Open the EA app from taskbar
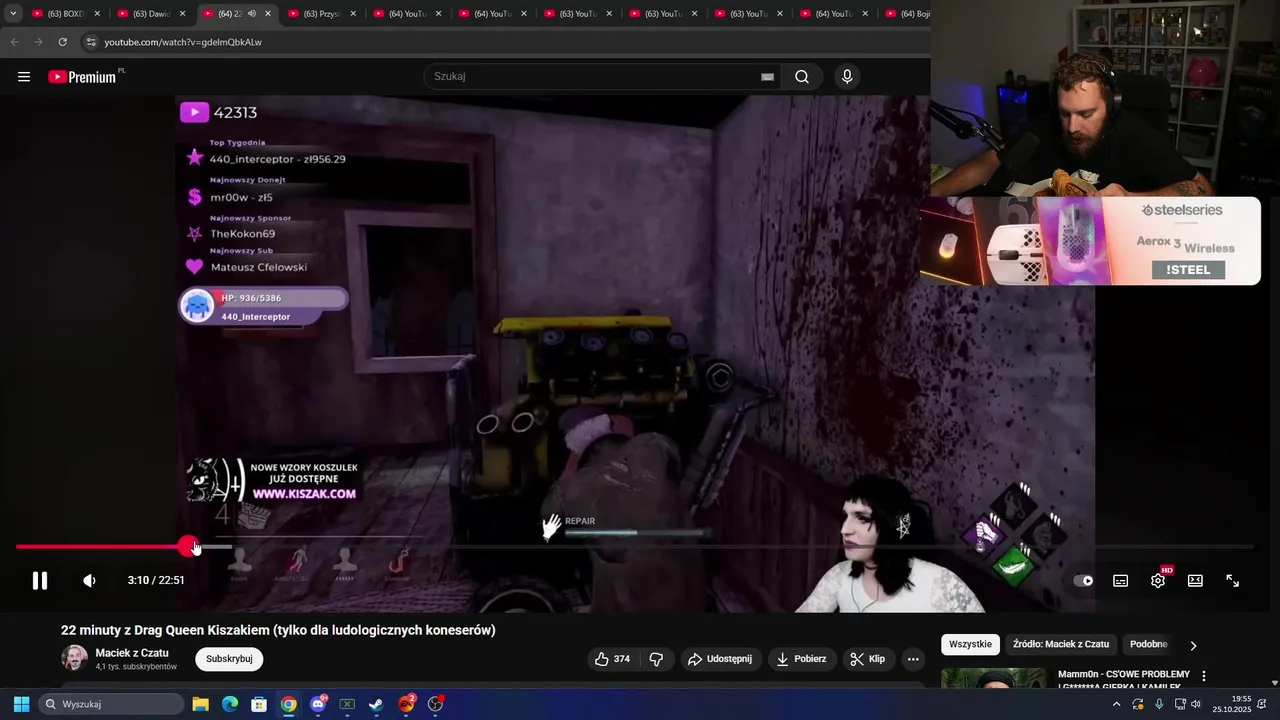 [406, 704]
